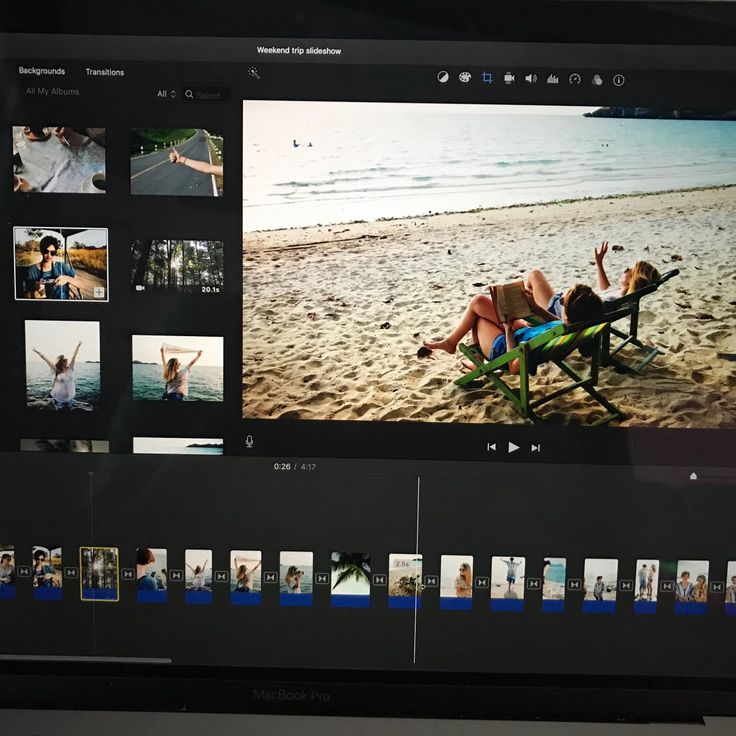
Task: Click transition right after the 2.5s clip
Action: click(431, 581)
